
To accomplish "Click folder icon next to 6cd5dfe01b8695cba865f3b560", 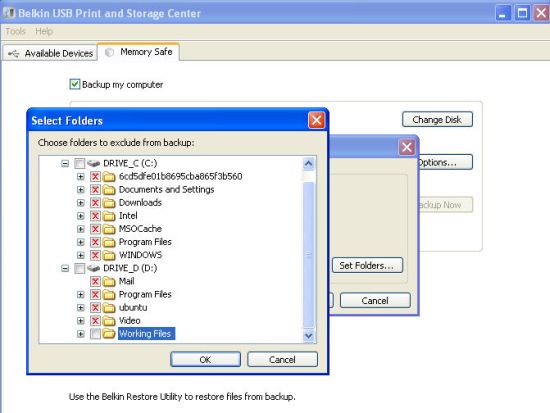I will 109,176.
